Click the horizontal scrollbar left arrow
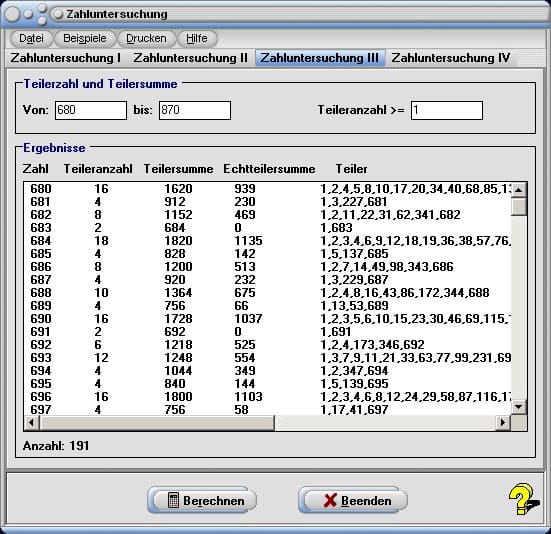Screen dimensions: 551x534 [32, 423]
